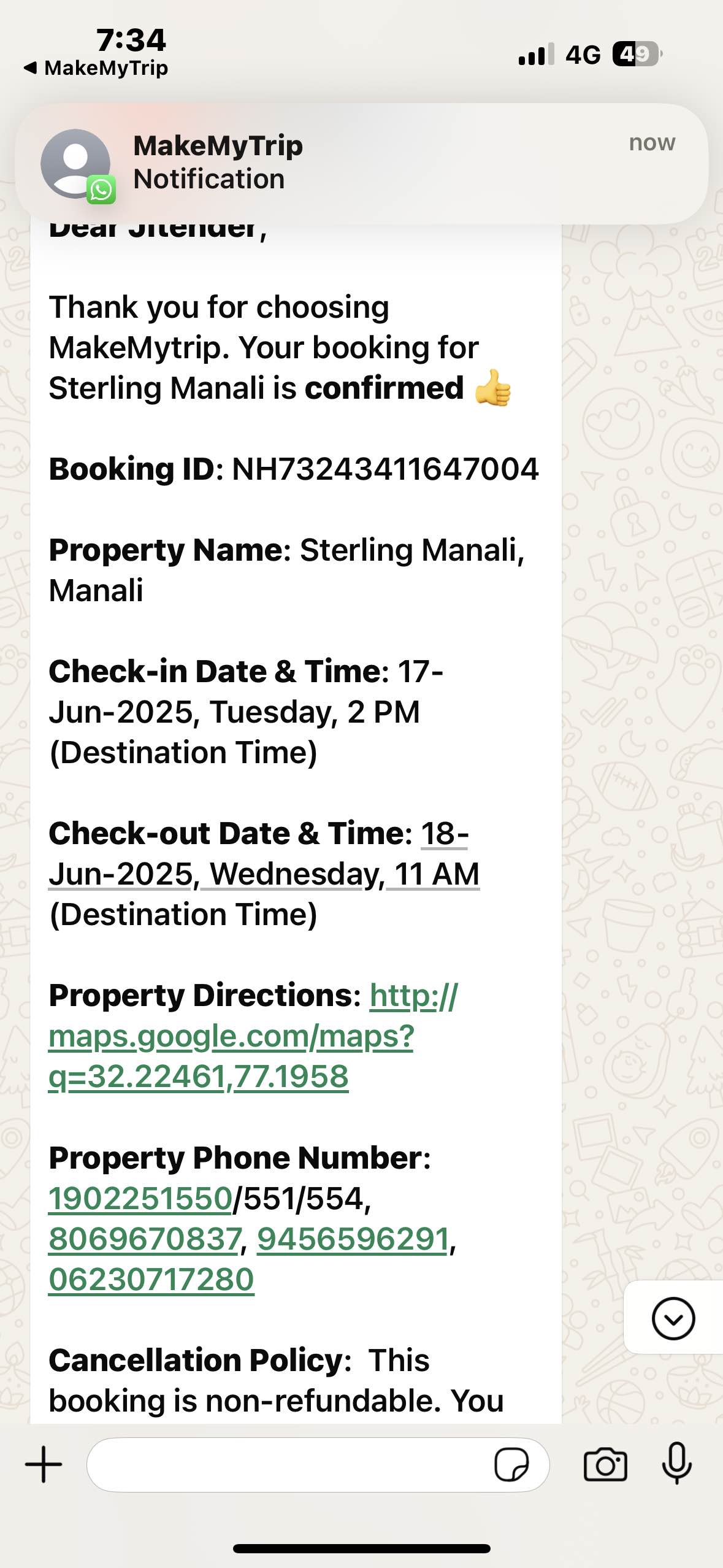Open the MakeMyTrip notification banner
The width and height of the screenshot is (723, 1568).
click(x=362, y=163)
